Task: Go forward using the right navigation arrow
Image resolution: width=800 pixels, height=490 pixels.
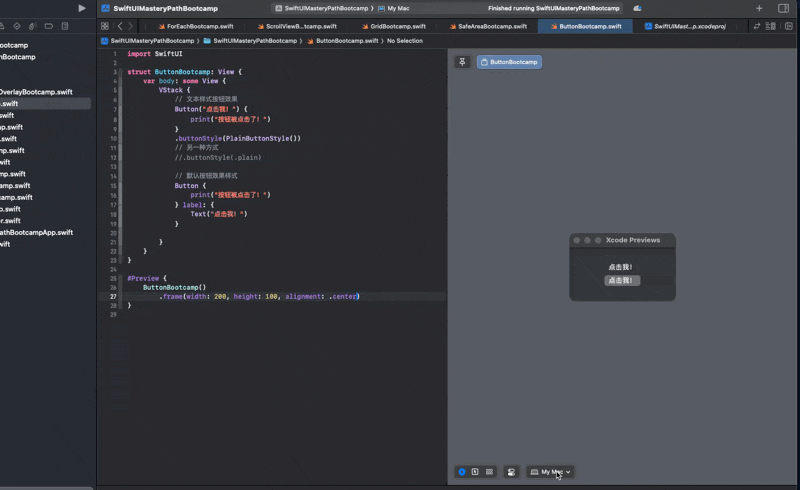Action: click(133, 26)
